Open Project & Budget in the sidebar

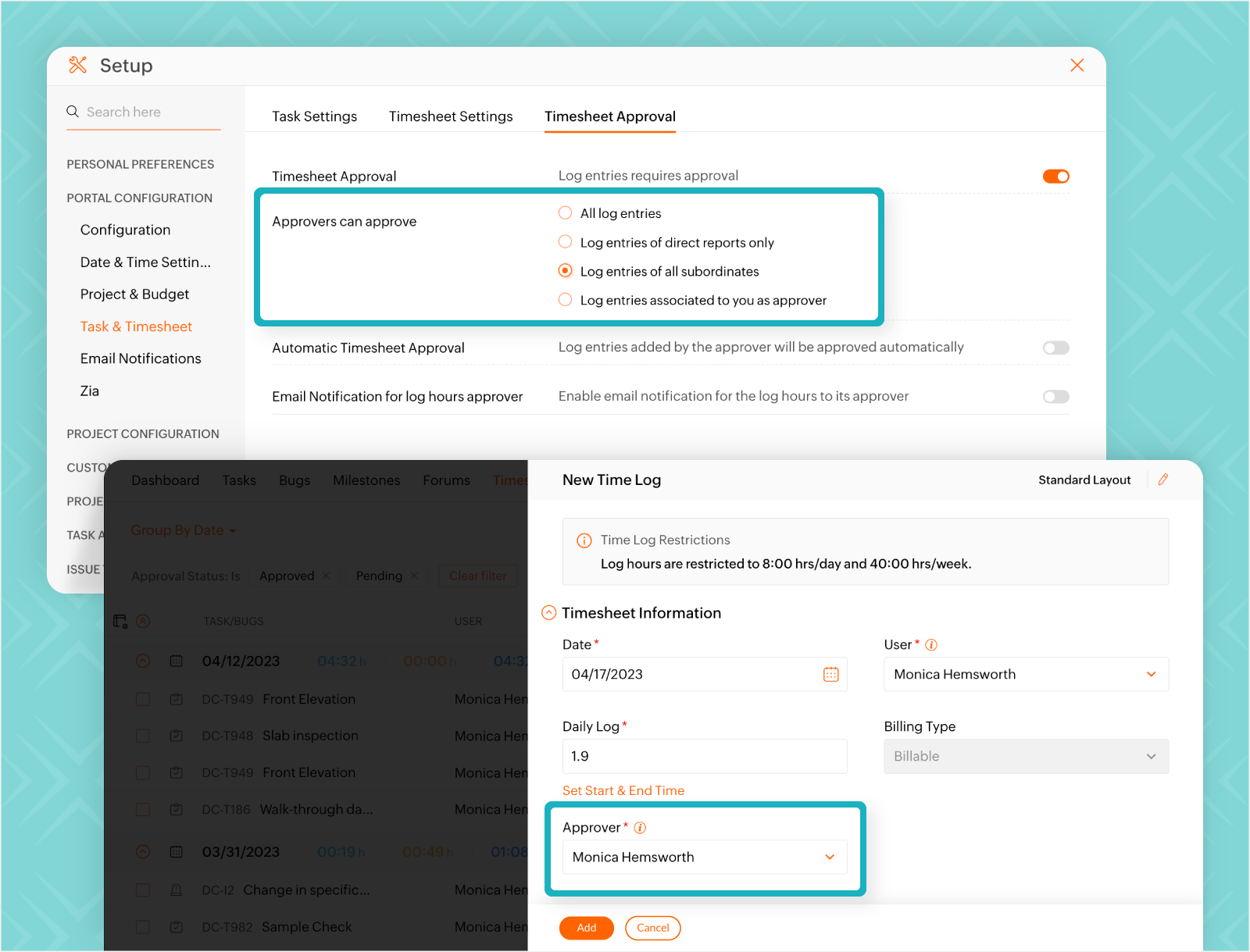point(134,294)
